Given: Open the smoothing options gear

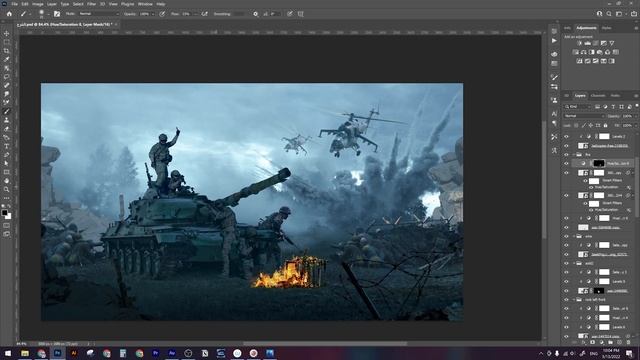Looking at the screenshot, I should (x=256, y=14).
